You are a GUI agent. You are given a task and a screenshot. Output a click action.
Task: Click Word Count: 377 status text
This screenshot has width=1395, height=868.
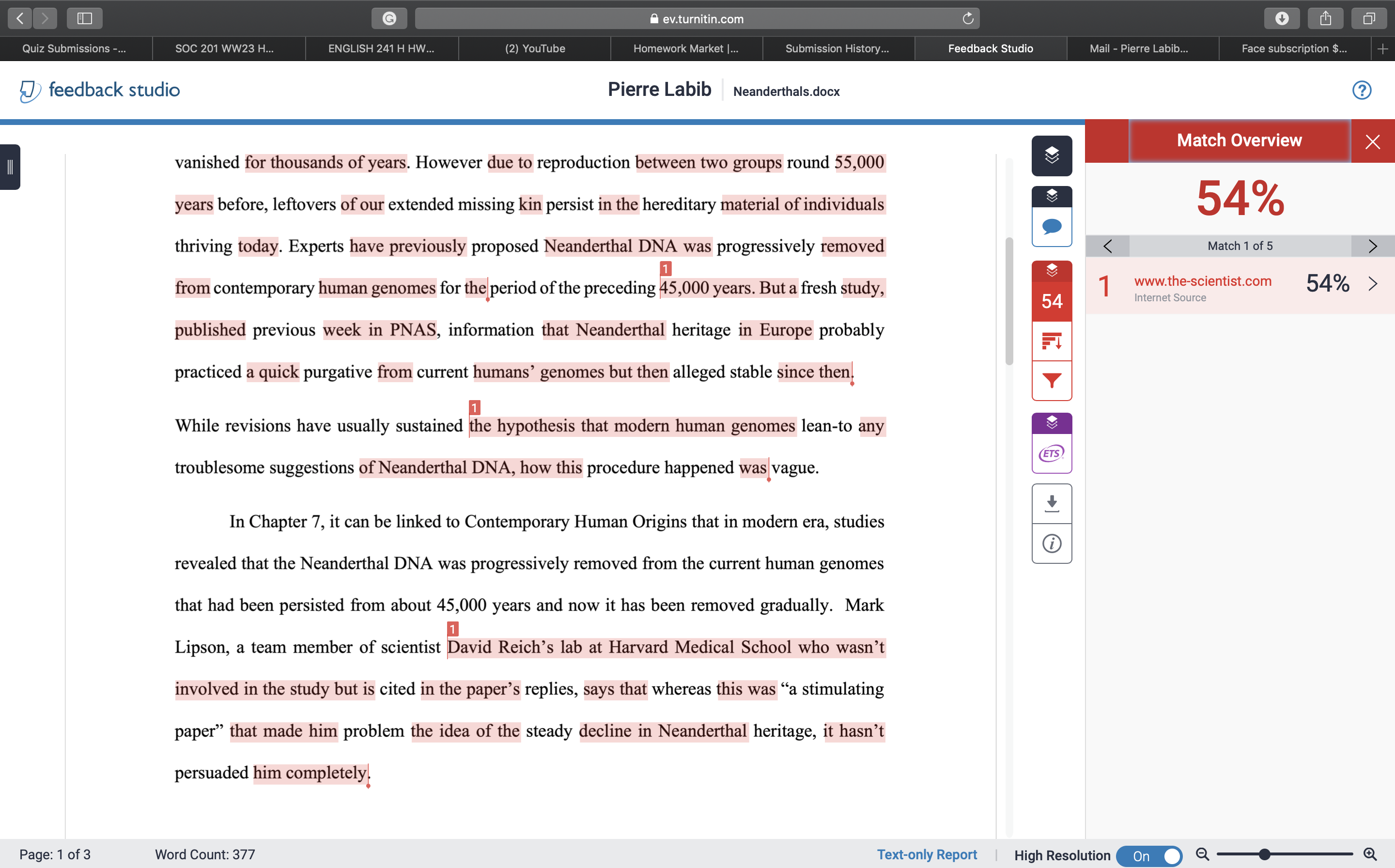point(205,854)
